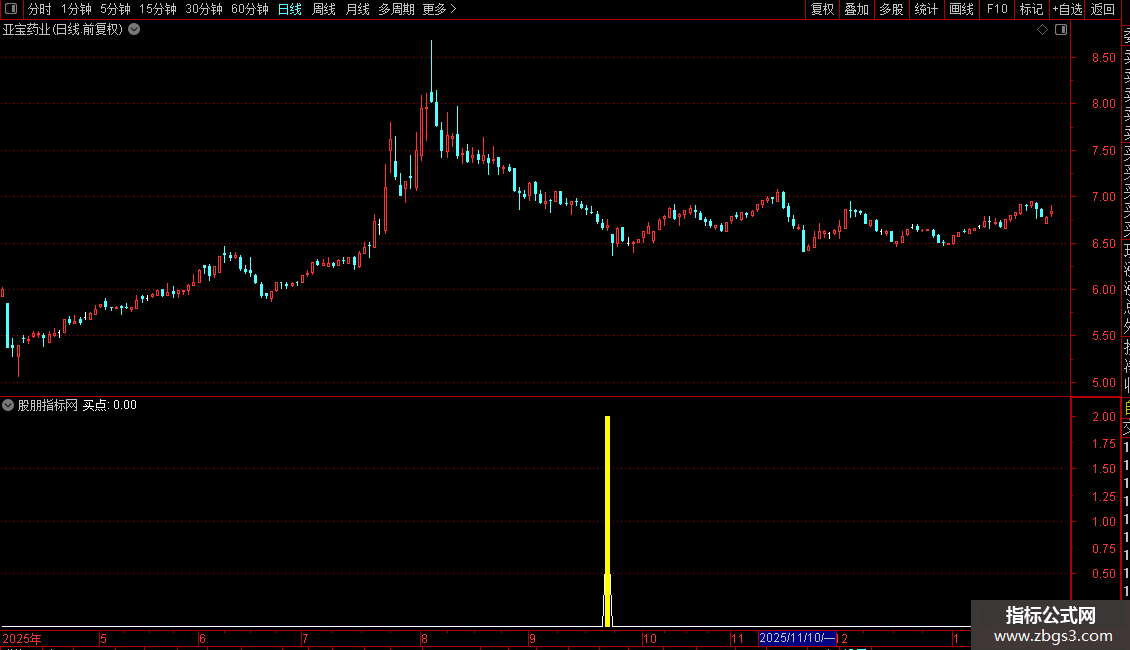Viewport: 1130px width, 650px height.
Task: Switch to 分时 intraday view
Action: coord(40,9)
